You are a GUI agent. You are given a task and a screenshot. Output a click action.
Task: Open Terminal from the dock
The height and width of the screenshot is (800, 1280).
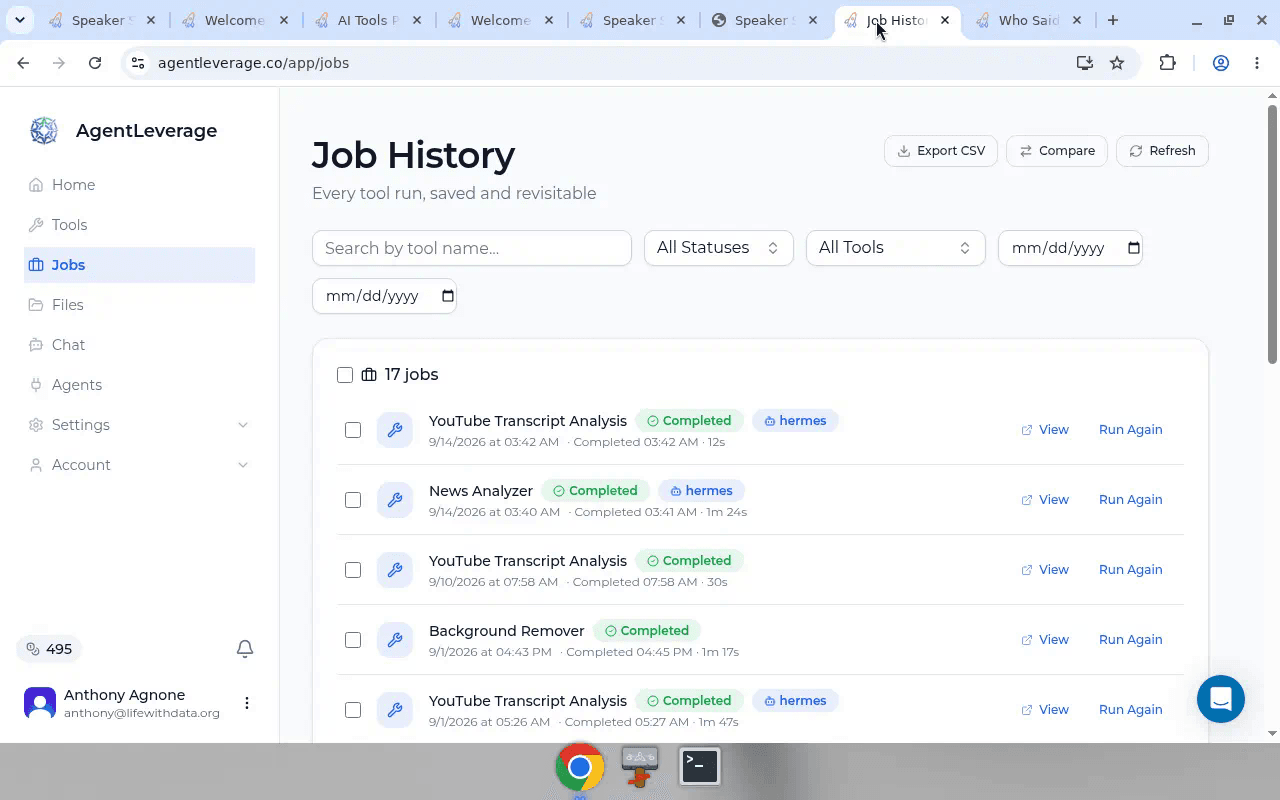pyautogui.click(x=700, y=766)
